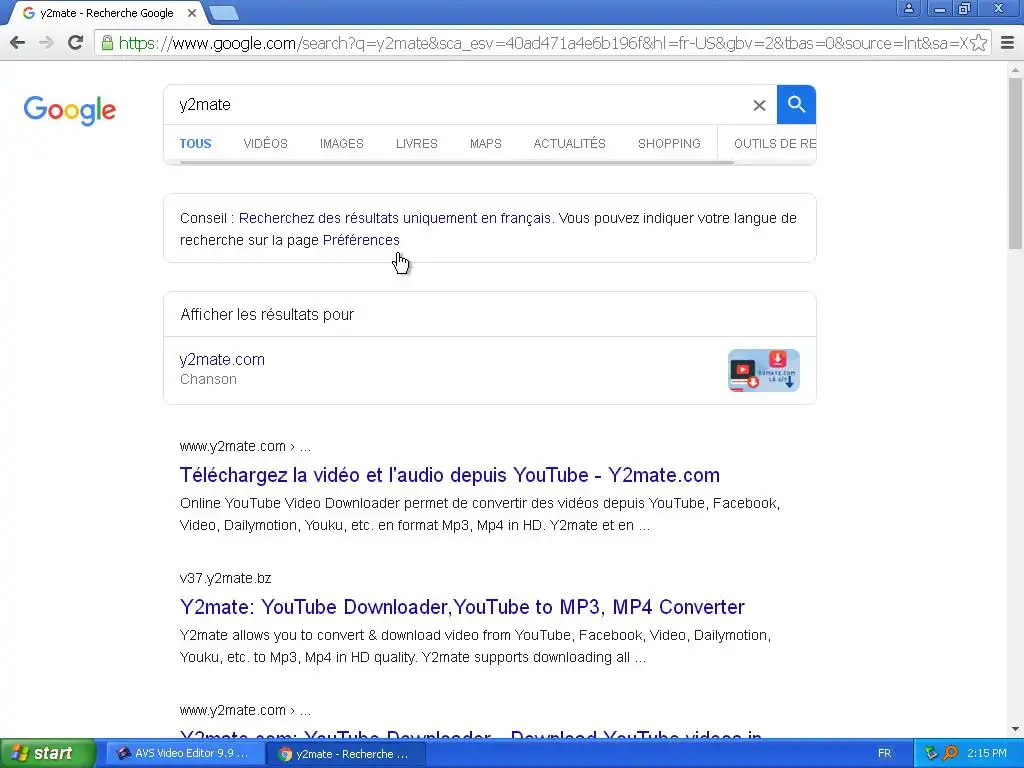Viewport: 1024px width, 768px height.
Task: Click the scrollbar down arrow
Action: click(x=1015, y=729)
